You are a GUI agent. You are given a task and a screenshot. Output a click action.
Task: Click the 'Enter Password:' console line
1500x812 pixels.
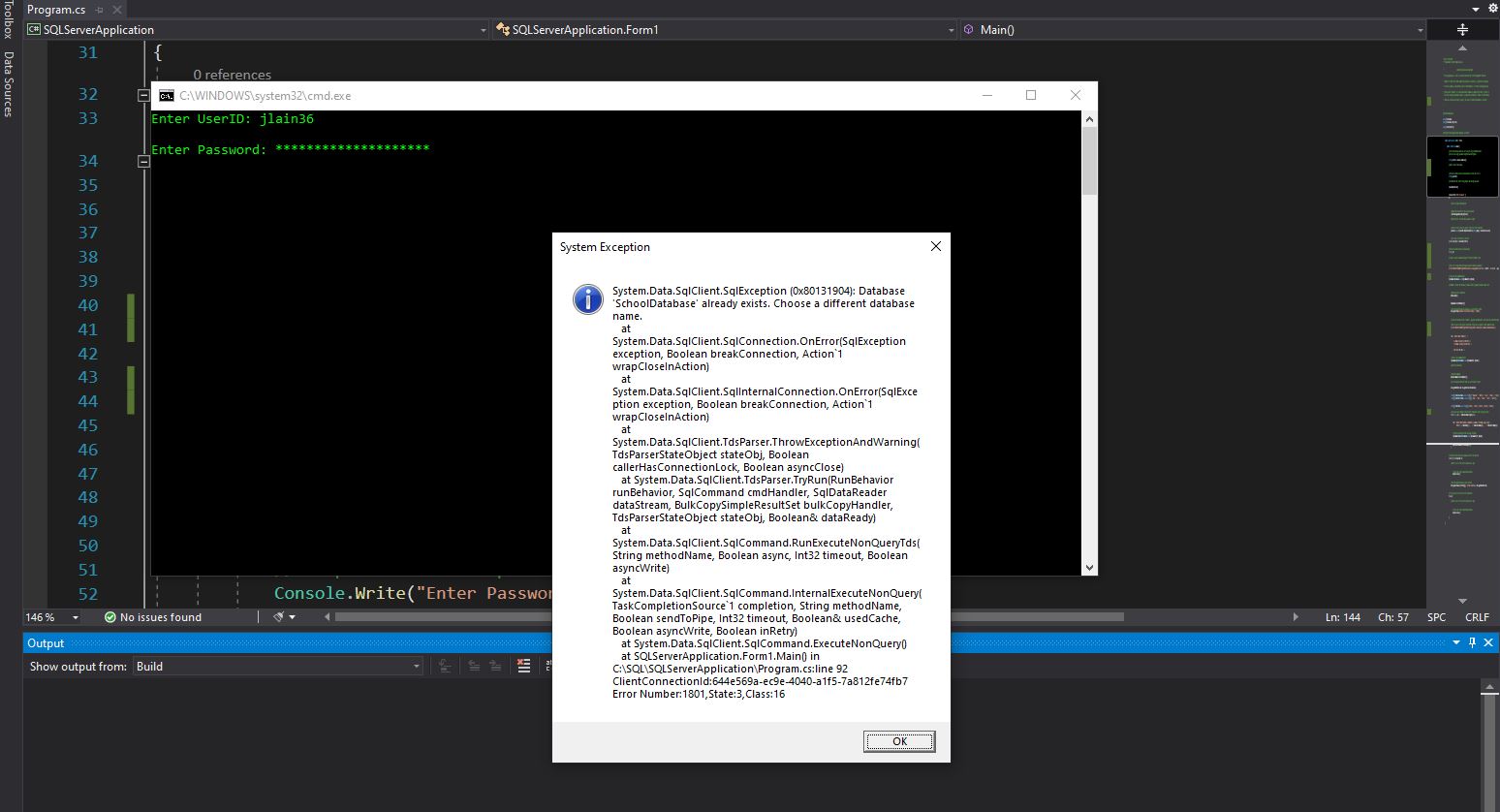pos(291,149)
